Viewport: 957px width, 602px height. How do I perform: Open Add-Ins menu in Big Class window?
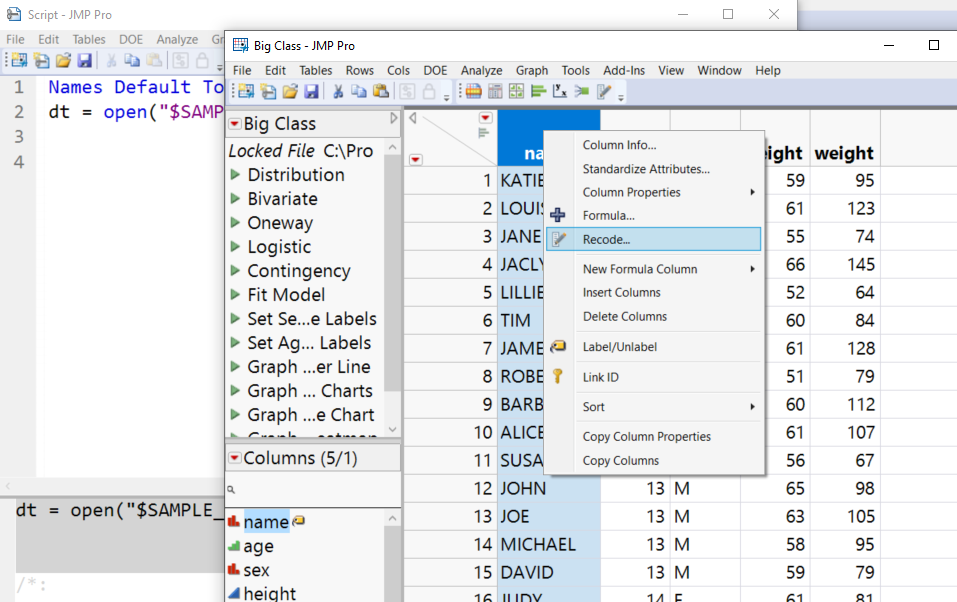(x=624, y=71)
